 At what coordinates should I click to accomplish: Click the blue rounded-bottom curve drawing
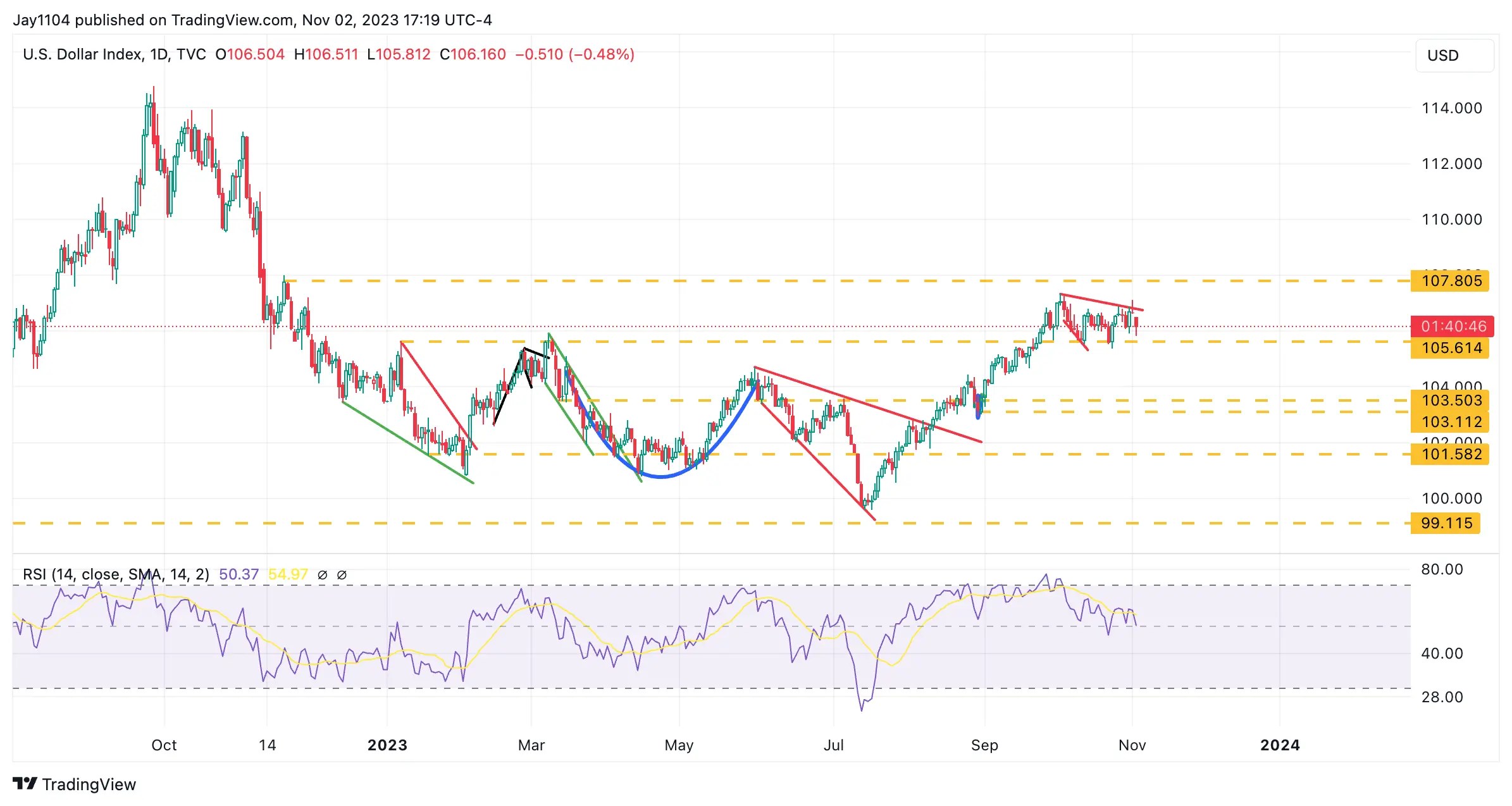(x=661, y=476)
